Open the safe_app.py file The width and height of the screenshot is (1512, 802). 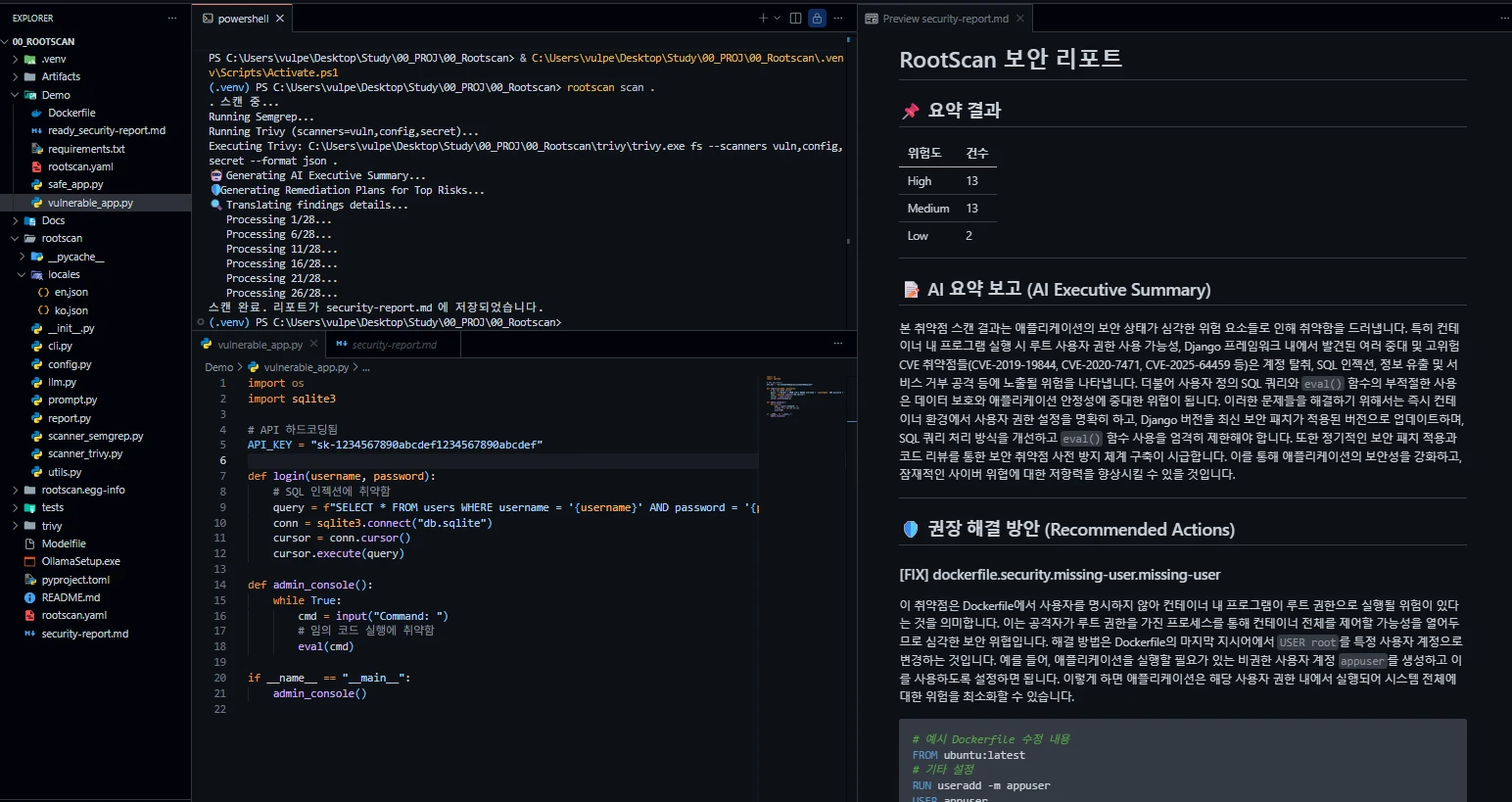[73, 184]
